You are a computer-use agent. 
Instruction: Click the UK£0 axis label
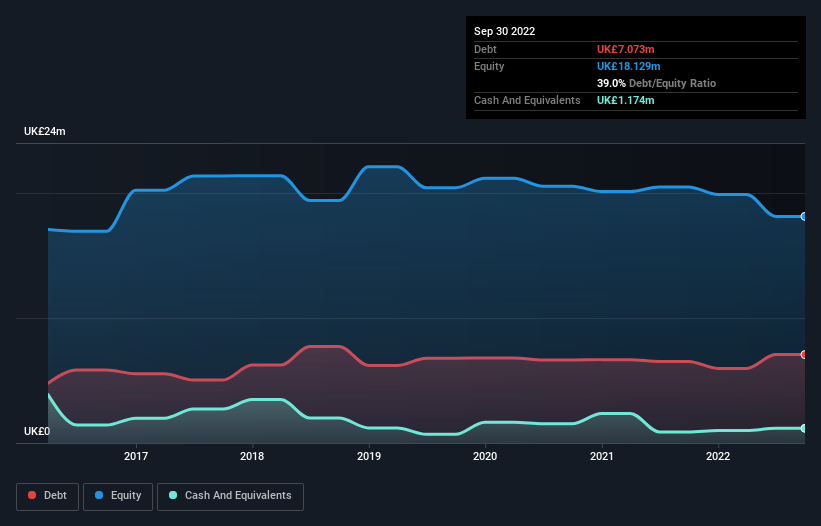tap(37, 431)
